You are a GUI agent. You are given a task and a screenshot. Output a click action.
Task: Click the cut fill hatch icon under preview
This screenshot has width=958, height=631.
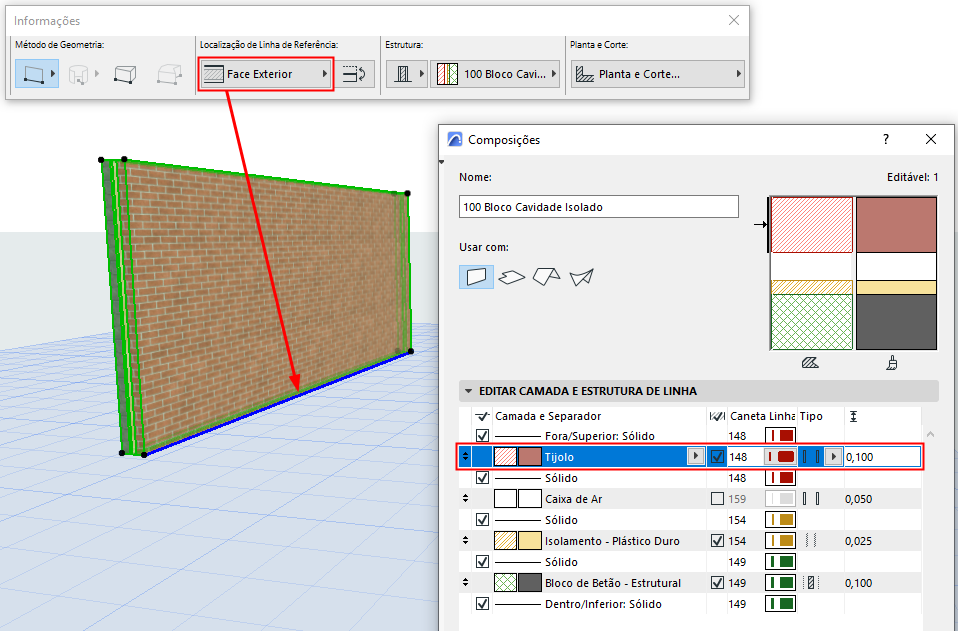810,363
